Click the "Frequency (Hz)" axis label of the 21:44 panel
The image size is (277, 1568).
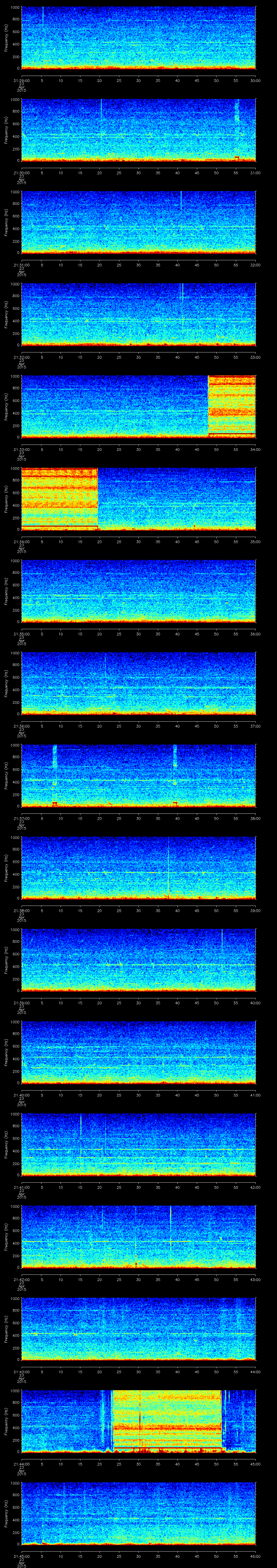(x=6, y=1421)
